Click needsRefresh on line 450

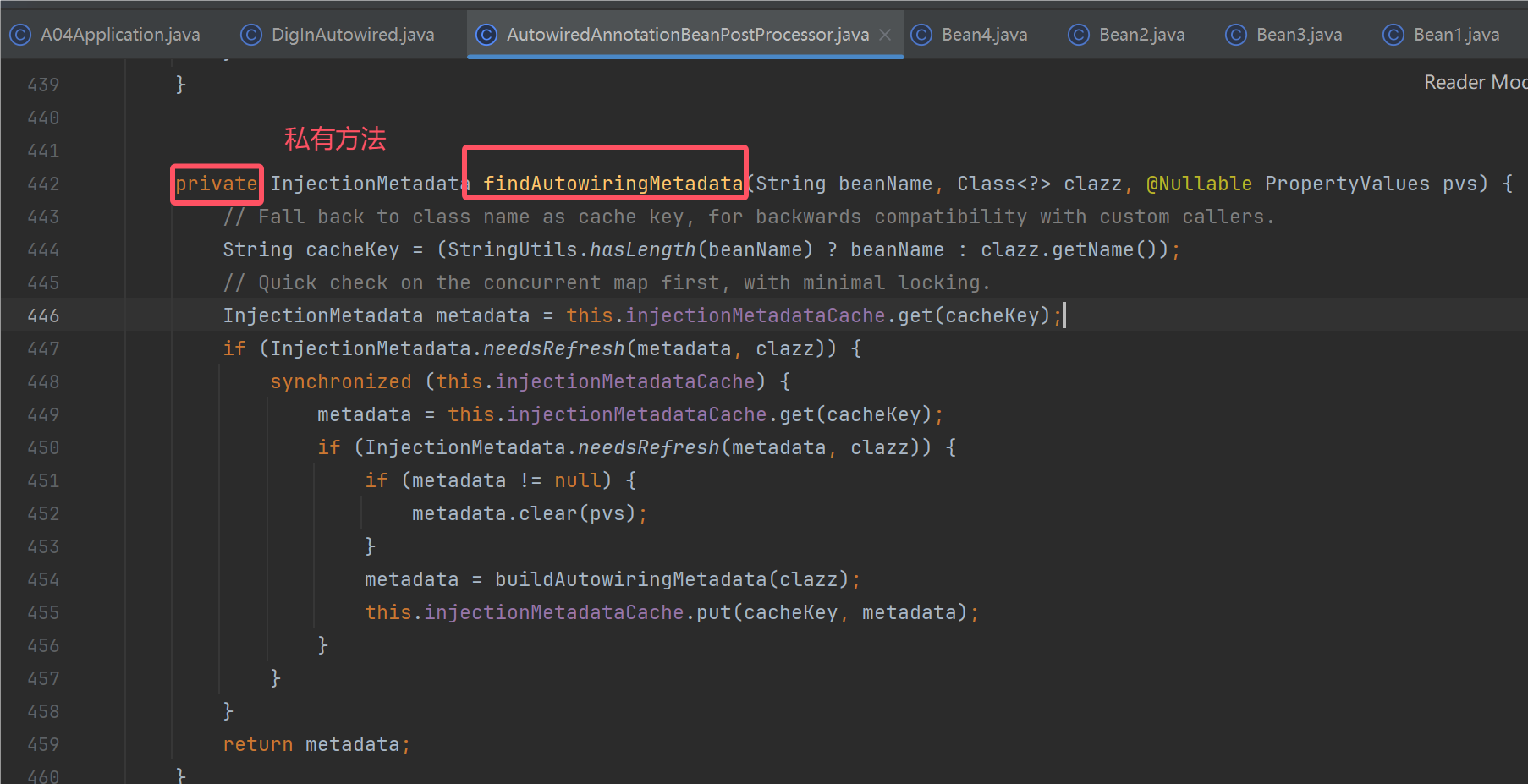click(648, 448)
